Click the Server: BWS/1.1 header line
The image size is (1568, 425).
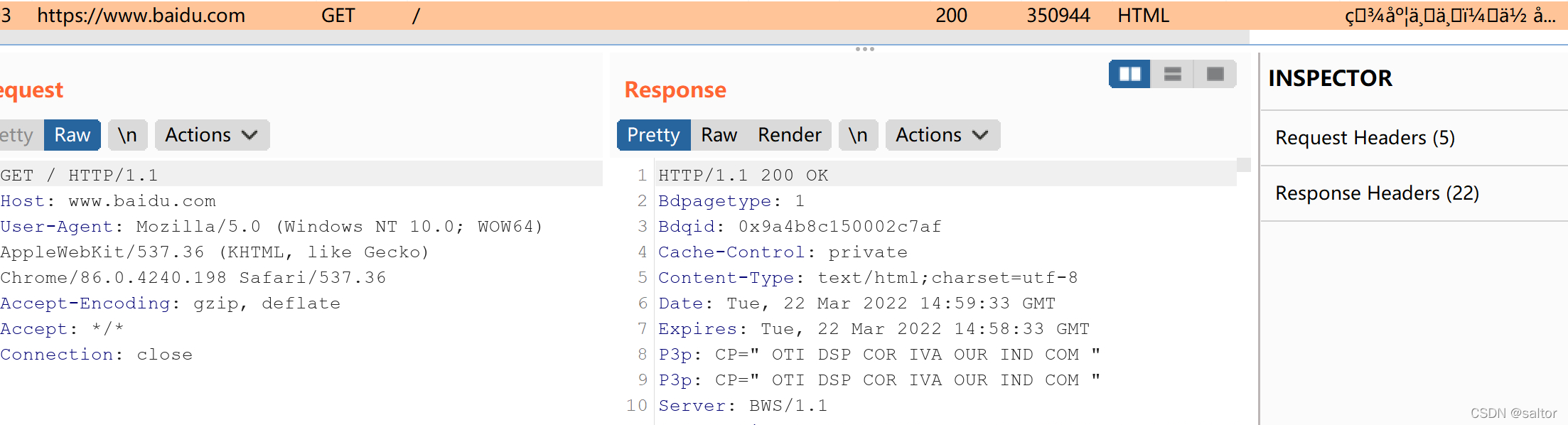pos(743,406)
